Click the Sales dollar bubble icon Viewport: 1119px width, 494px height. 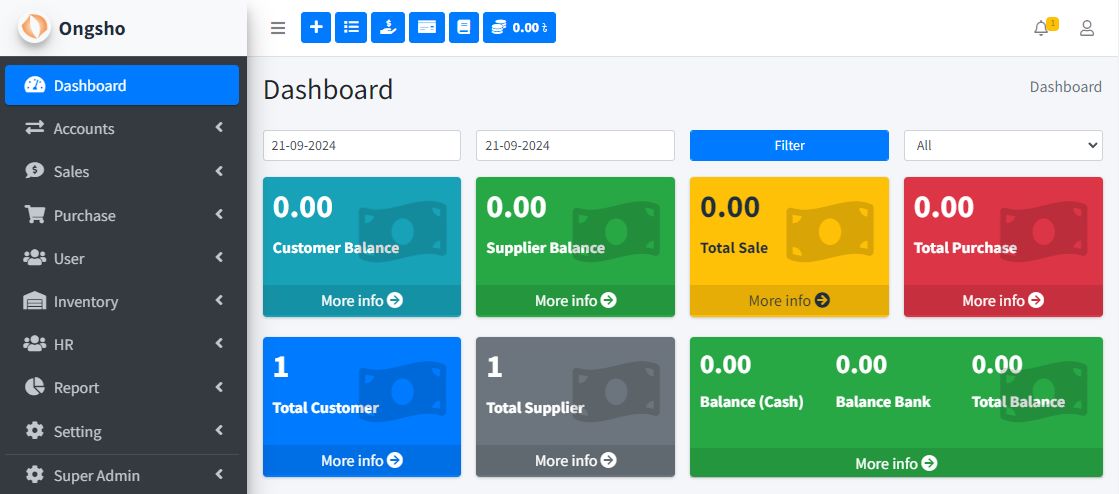coord(34,171)
